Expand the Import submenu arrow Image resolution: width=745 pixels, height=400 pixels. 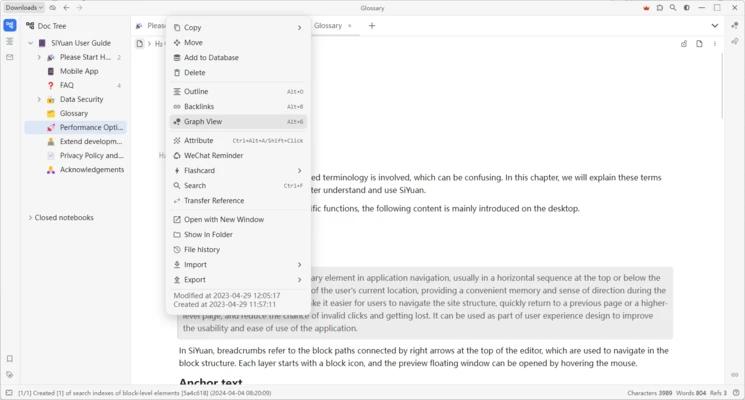coord(299,265)
